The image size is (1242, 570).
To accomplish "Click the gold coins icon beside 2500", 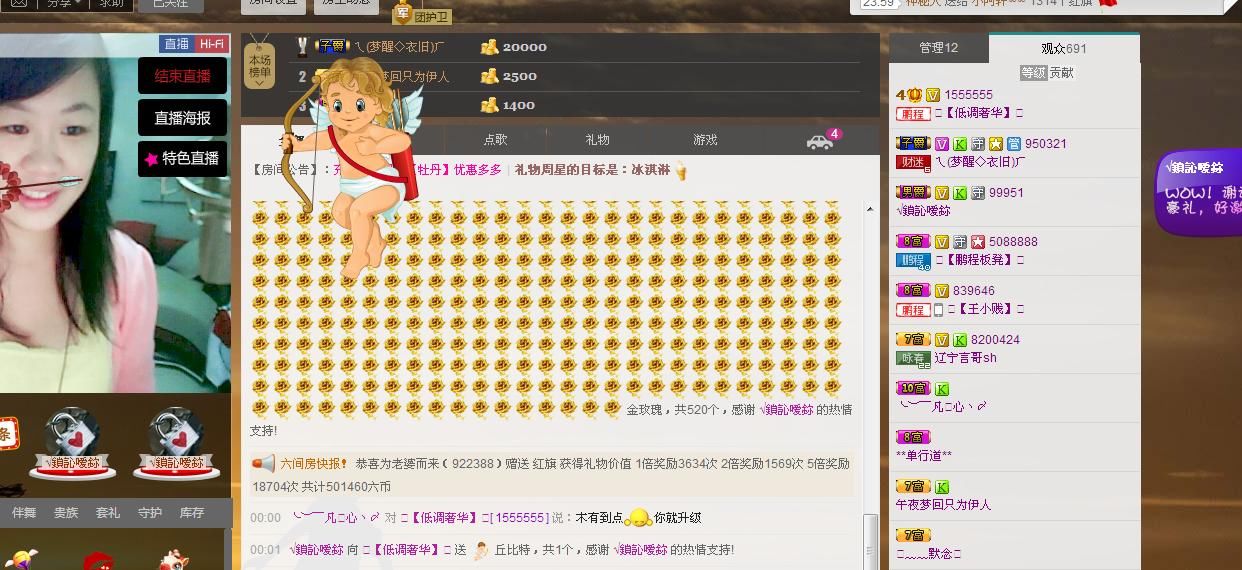I will [x=489, y=76].
